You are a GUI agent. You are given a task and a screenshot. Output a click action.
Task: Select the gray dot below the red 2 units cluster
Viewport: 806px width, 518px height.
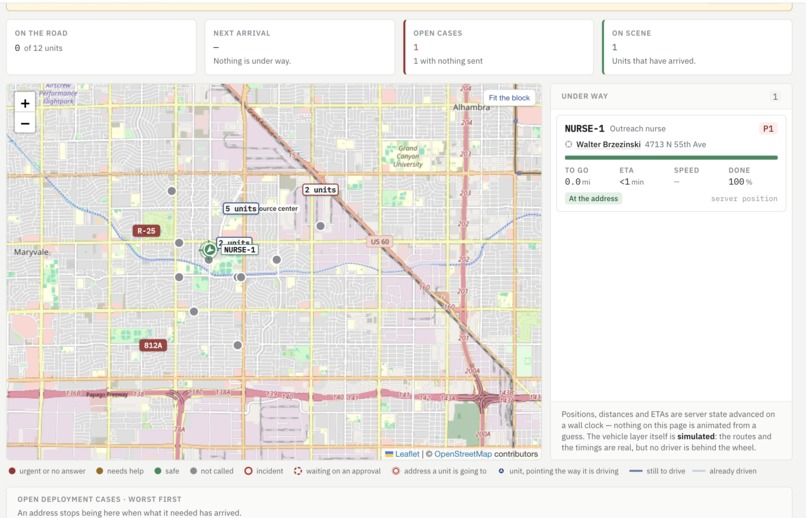point(320,226)
